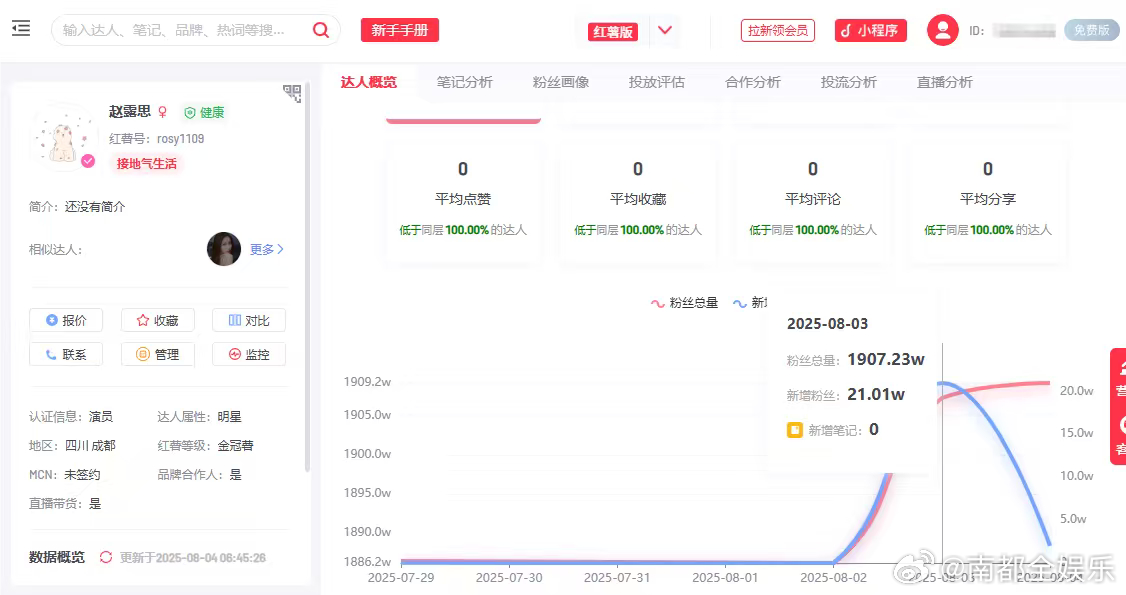Switch to 达人概览 tab
Viewport: 1126px width, 595px height.
pyautogui.click(x=368, y=82)
